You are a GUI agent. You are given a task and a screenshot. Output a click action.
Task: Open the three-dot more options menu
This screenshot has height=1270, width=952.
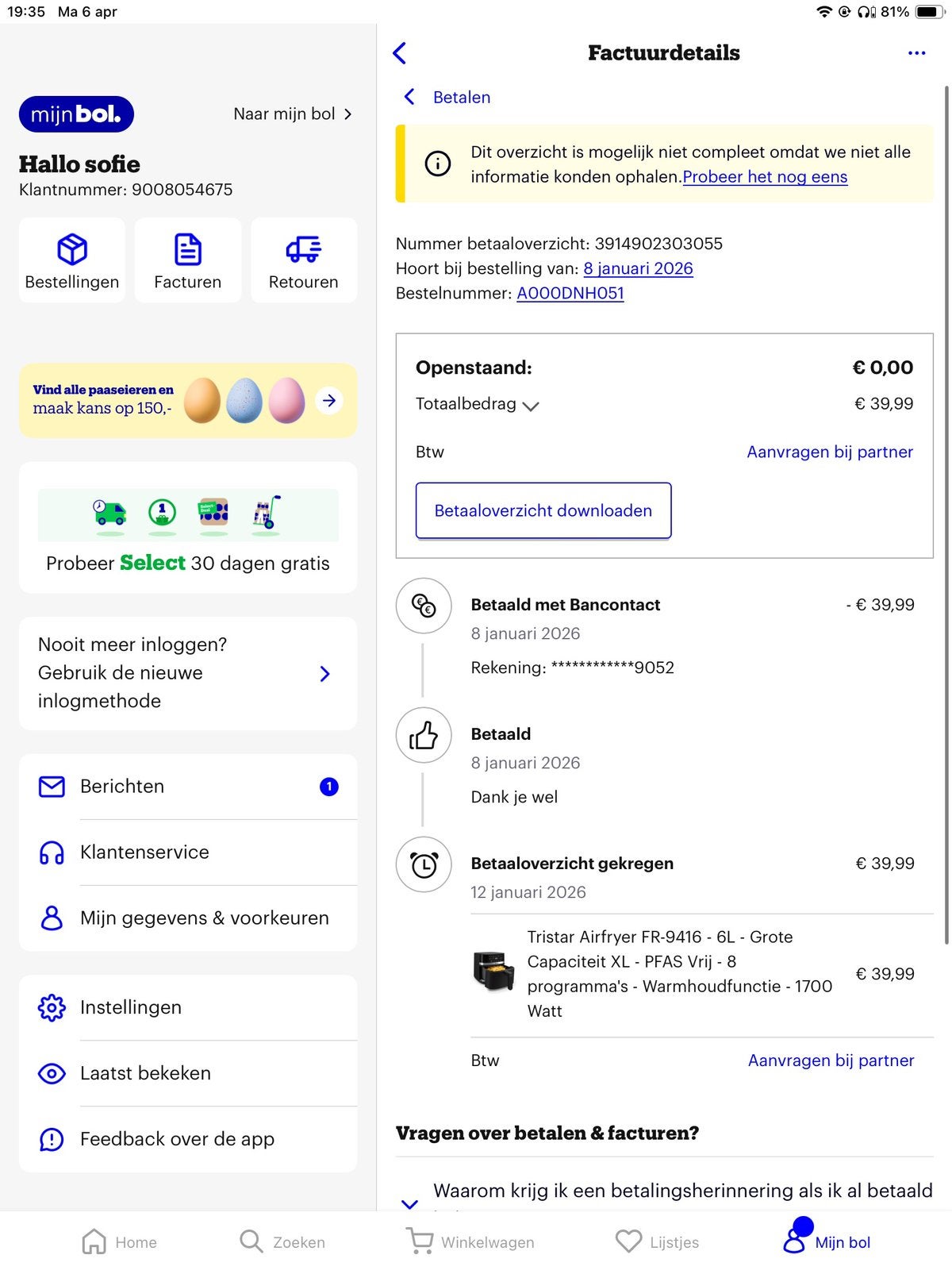click(916, 53)
